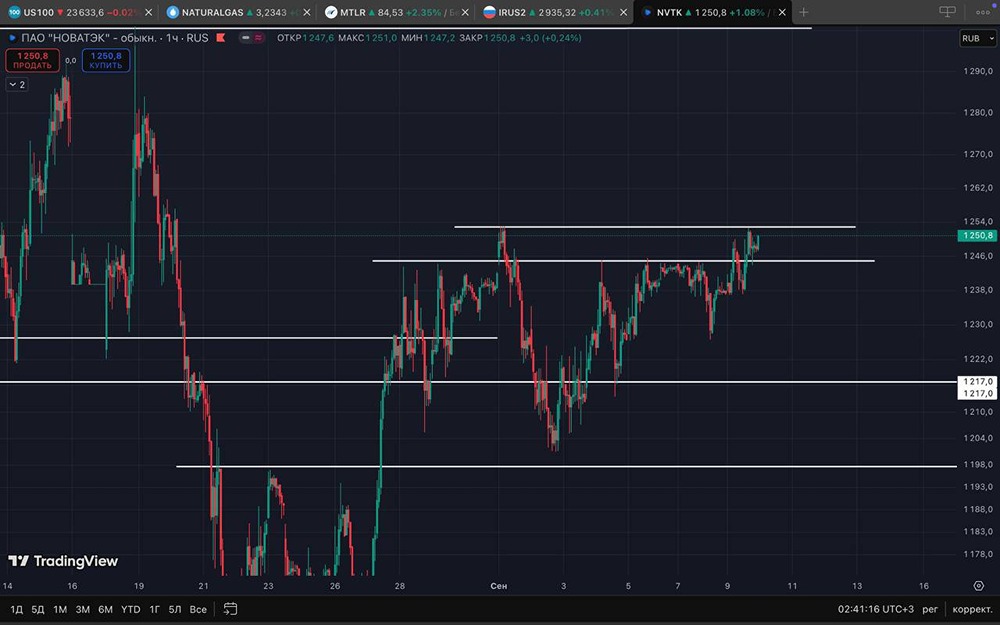The image size is (1000, 625).
Task: Open the three-dot more menu
Action: [x=983, y=12]
